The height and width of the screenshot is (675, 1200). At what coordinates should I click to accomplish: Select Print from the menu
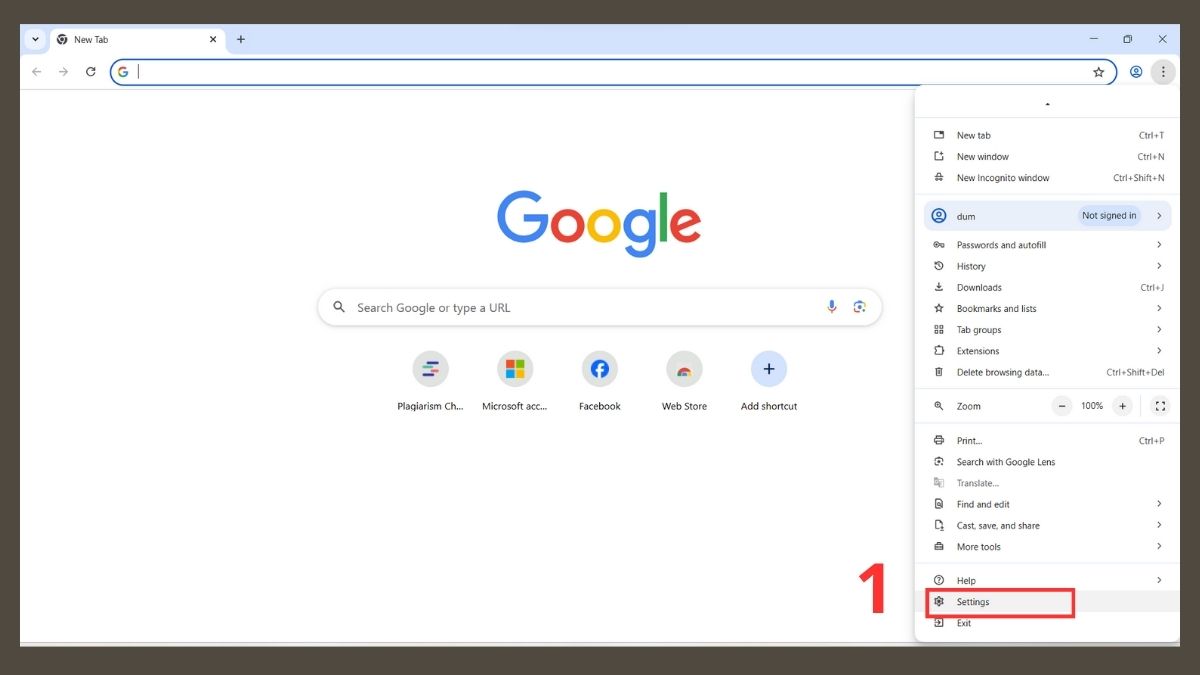(x=1048, y=441)
